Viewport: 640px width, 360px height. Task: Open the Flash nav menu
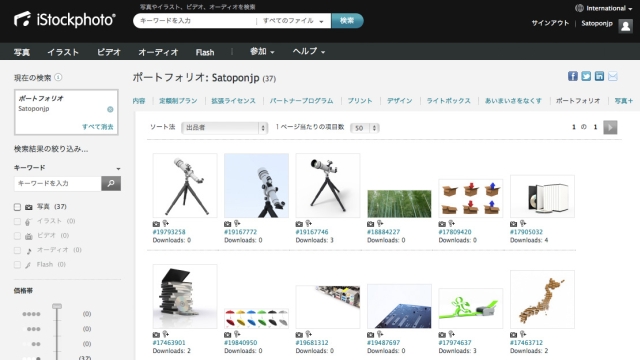click(x=205, y=52)
